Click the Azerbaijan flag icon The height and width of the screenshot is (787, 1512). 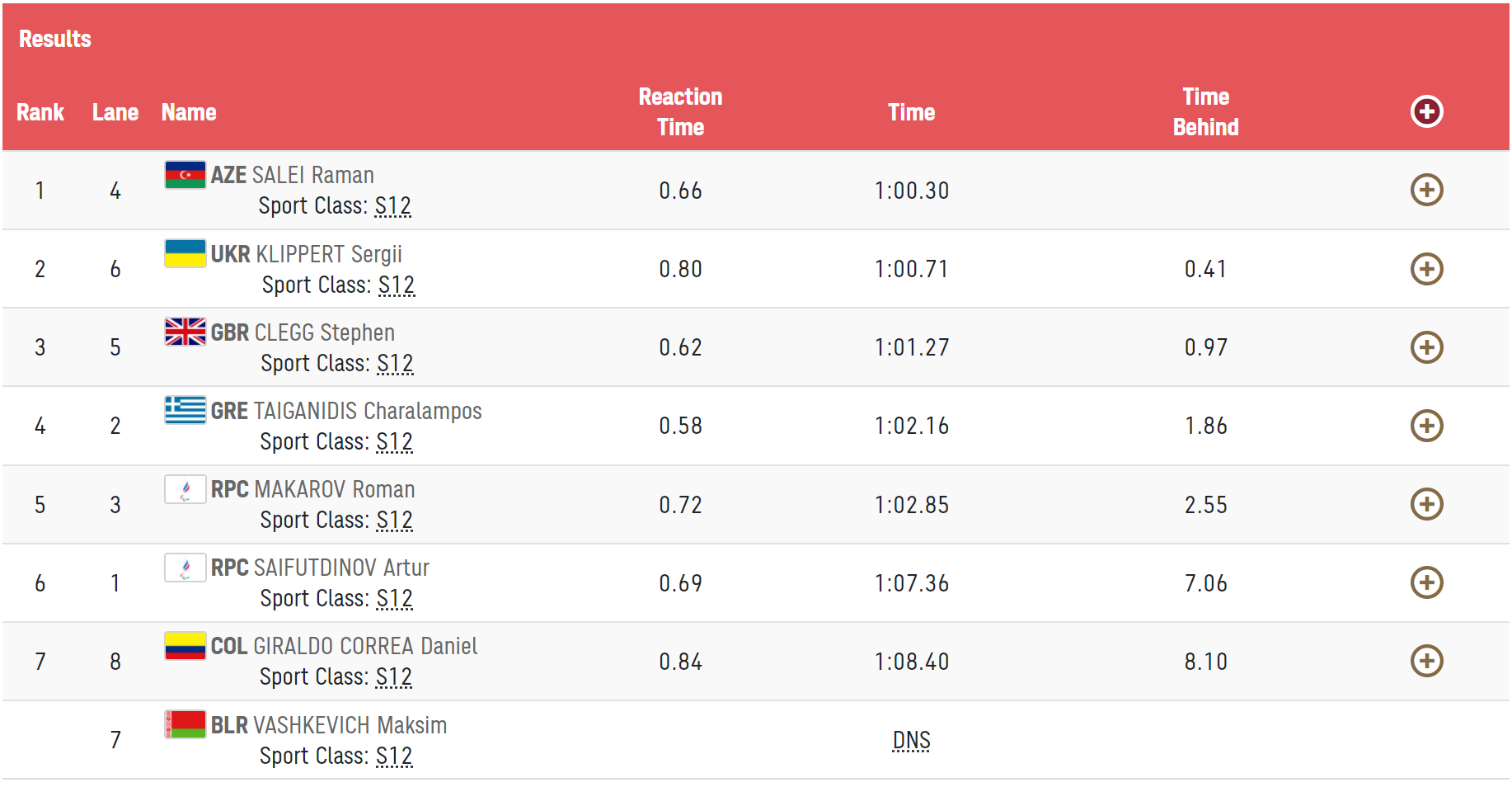pos(185,175)
